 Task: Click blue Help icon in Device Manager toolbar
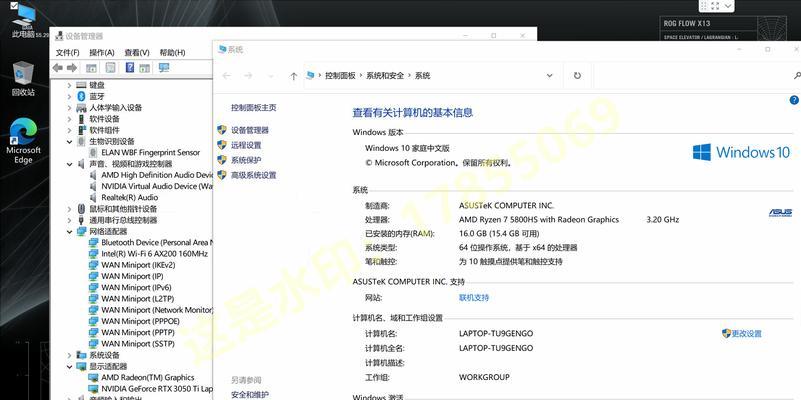coord(130,67)
